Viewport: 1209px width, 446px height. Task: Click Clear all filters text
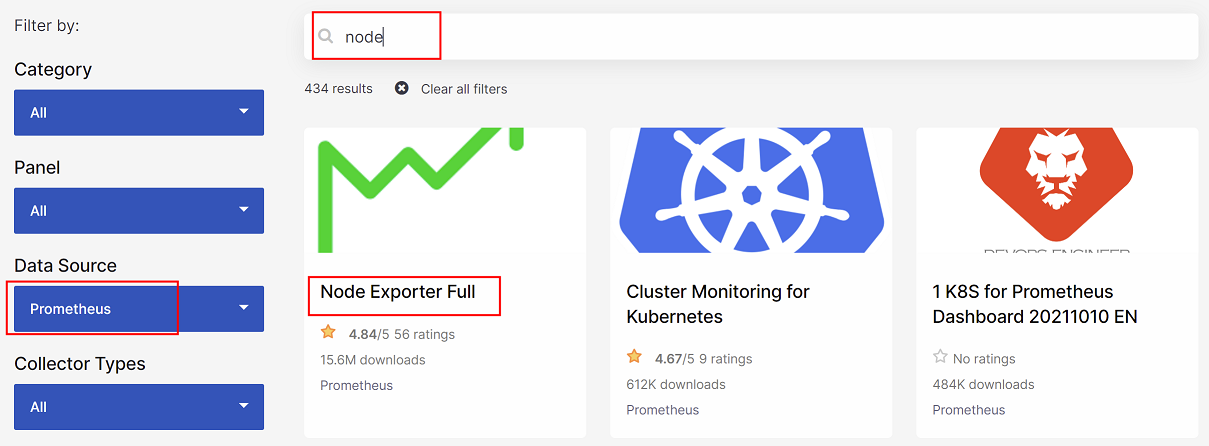point(464,89)
